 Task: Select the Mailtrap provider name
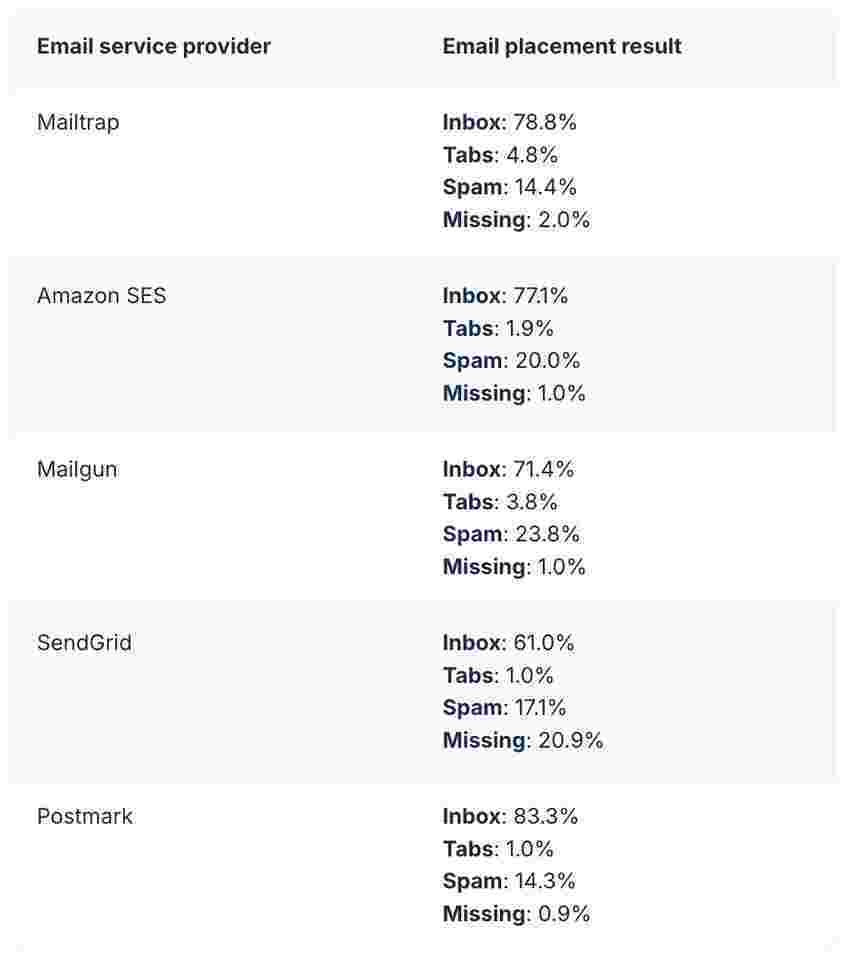point(78,122)
